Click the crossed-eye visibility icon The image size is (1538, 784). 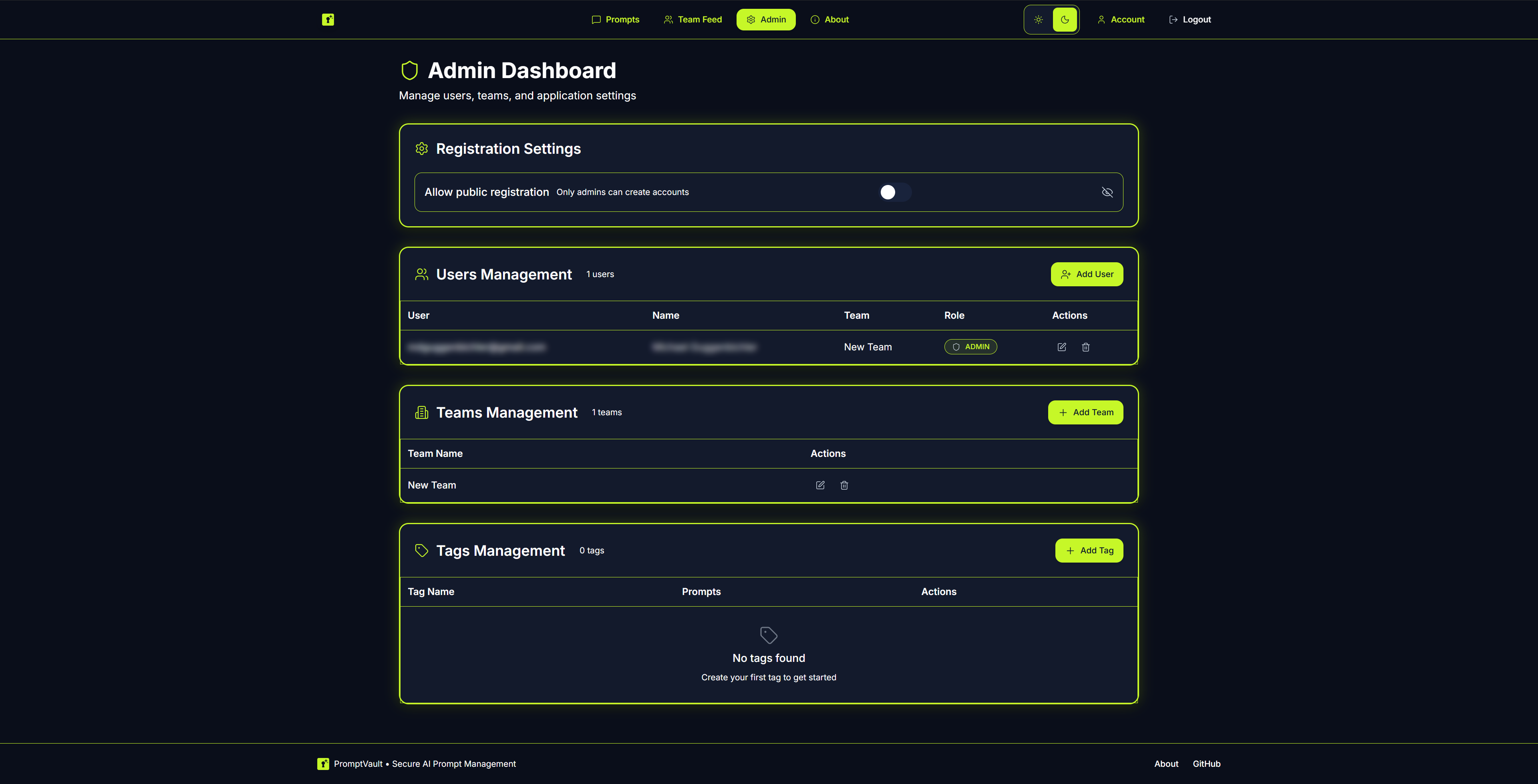tap(1107, 192)
